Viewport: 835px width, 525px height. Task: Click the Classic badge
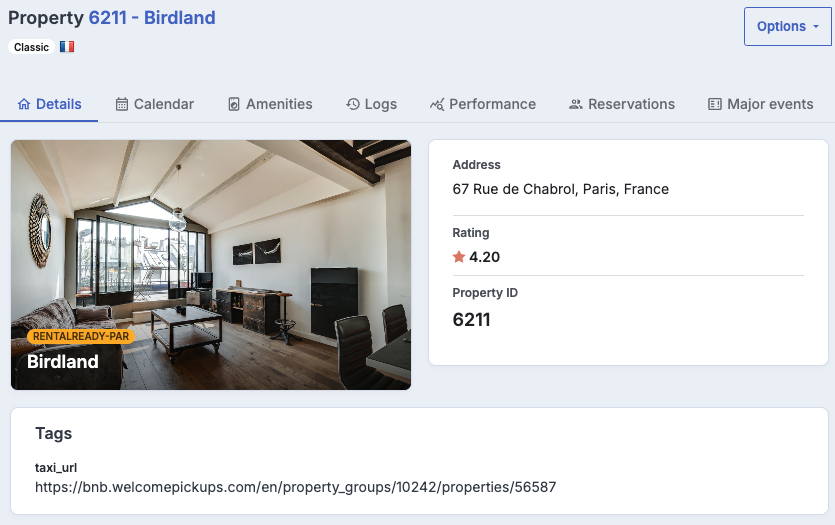click(x=31, y=47)
